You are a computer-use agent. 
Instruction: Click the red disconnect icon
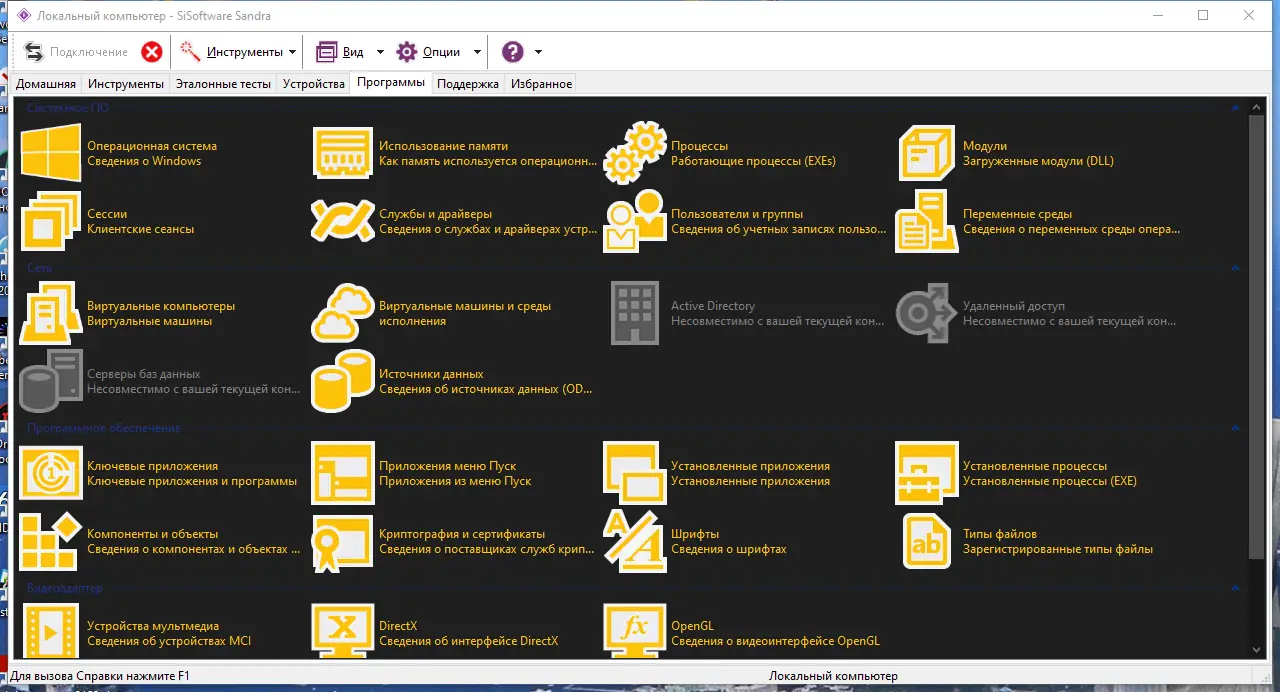151,51
